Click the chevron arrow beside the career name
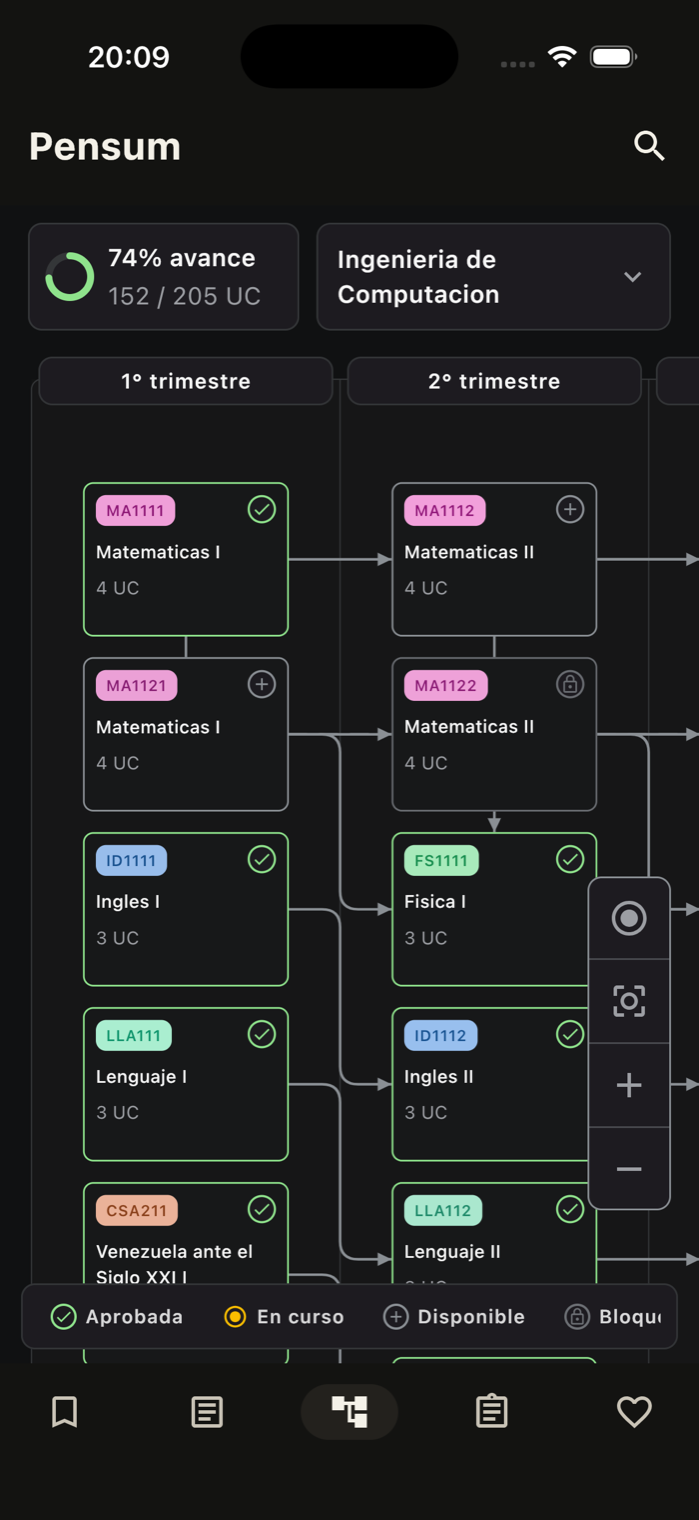The width and height of the screenshot is (699, 1520). click(633, 277)
